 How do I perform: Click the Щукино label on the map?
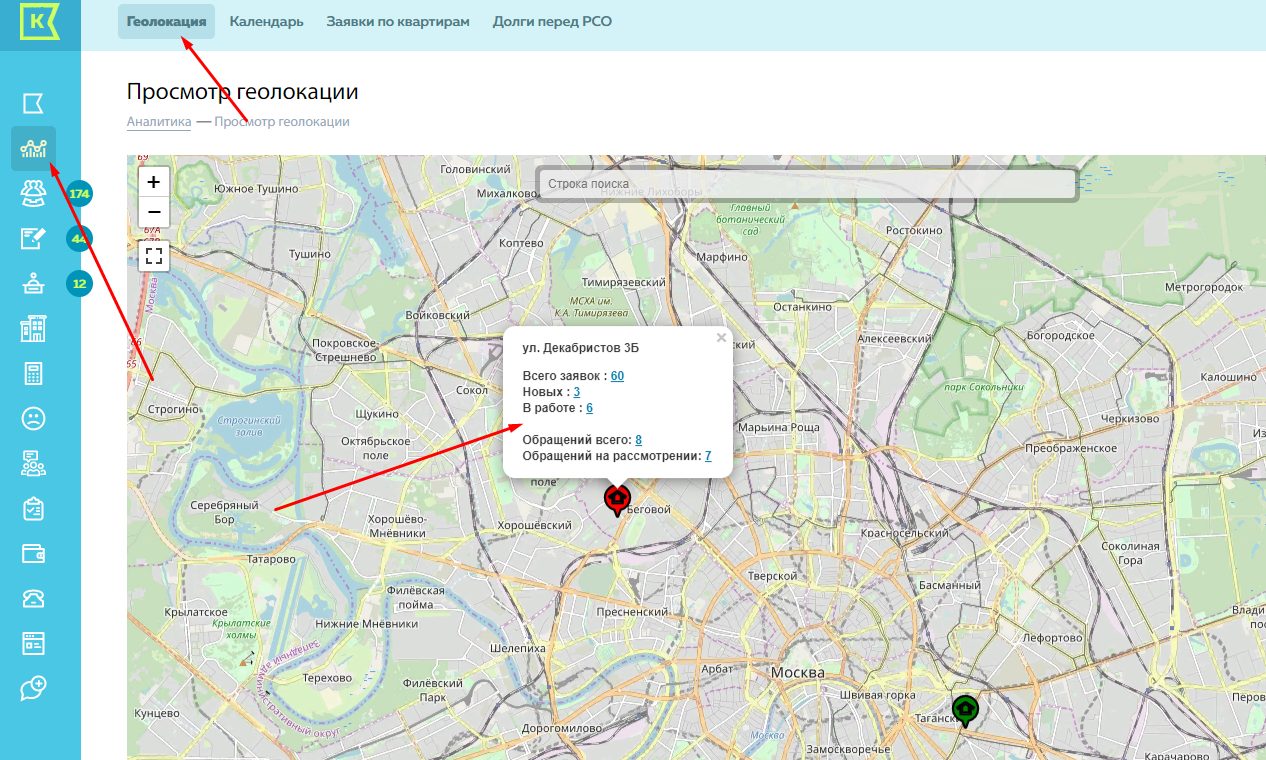click(x=377, y=414)
